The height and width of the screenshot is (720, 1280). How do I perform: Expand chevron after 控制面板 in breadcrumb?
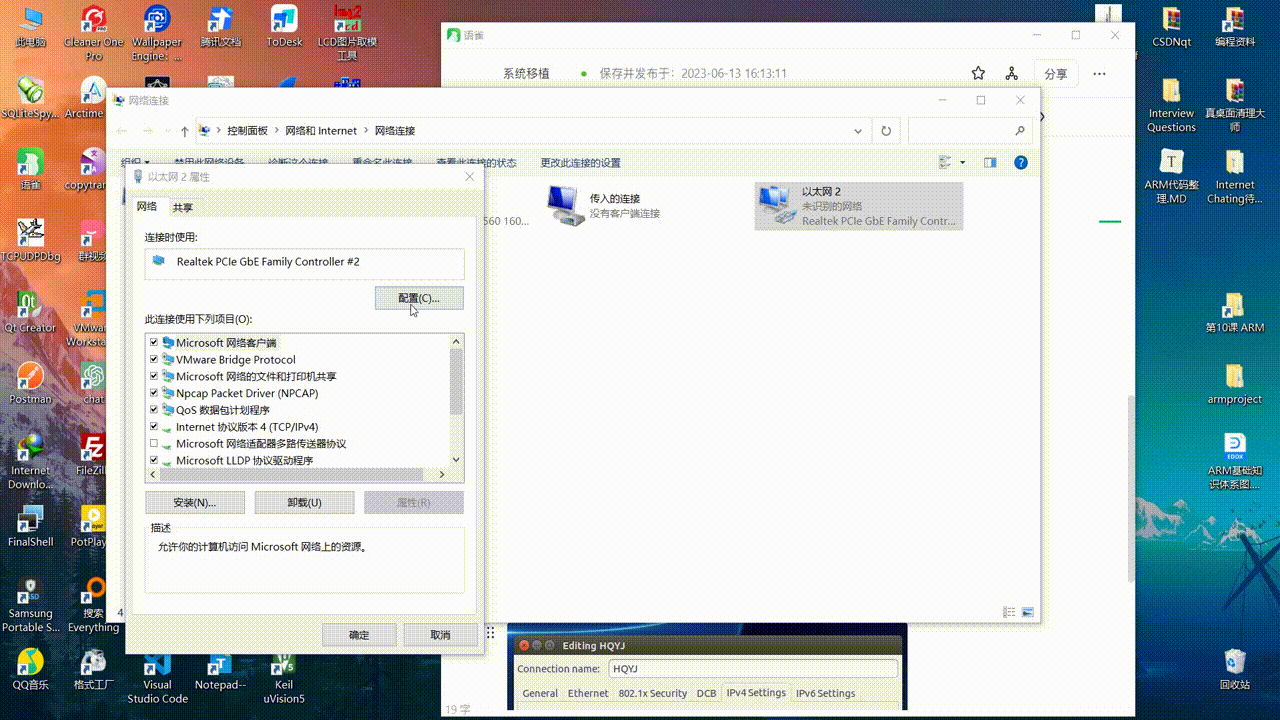[277, 131]
